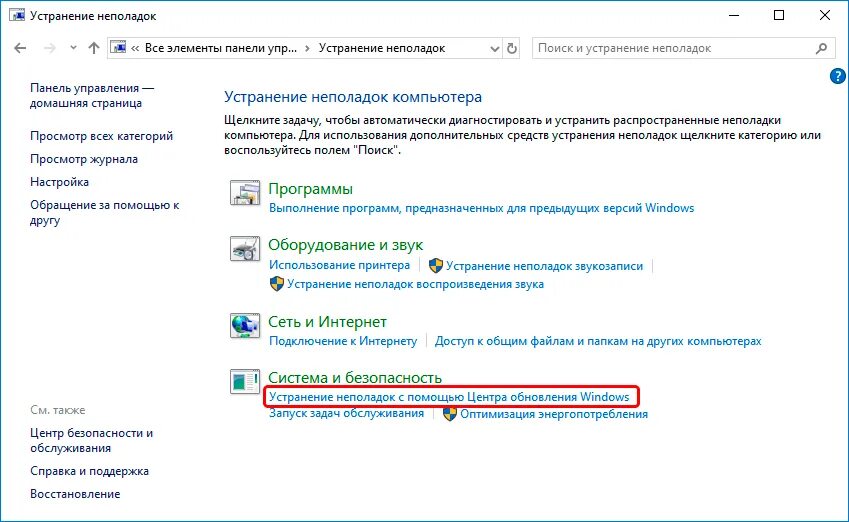The image size is (849, 522).
Task: Click breadcrumb Устранение неполадок
Action: pyautogui.click(x=382, y=48)
